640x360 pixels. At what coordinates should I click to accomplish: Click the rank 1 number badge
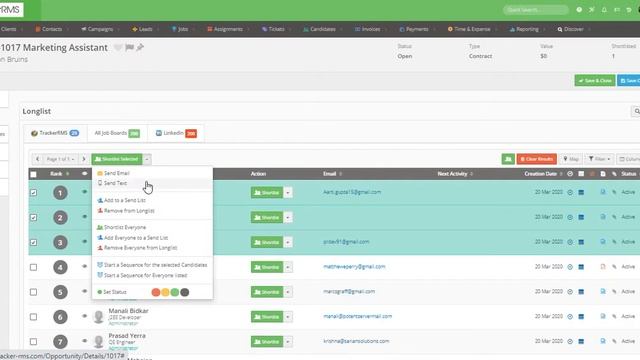60,193
